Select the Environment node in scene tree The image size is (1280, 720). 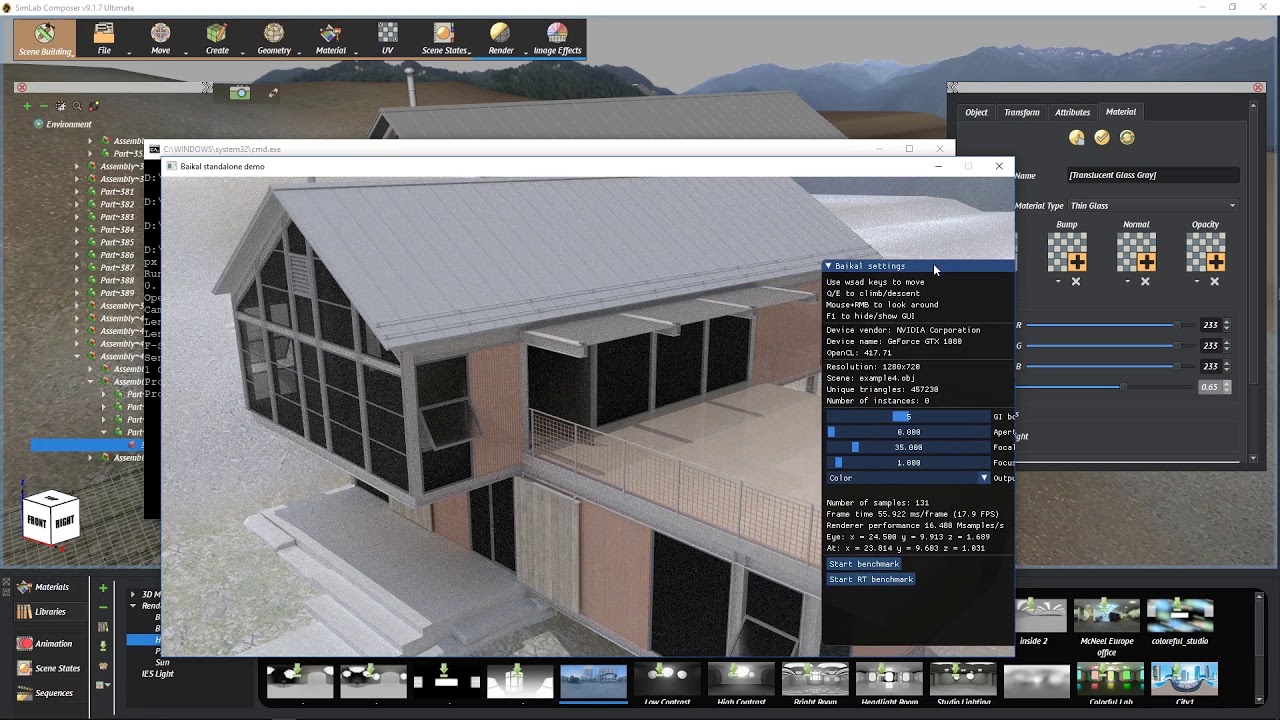coord(68,124)
